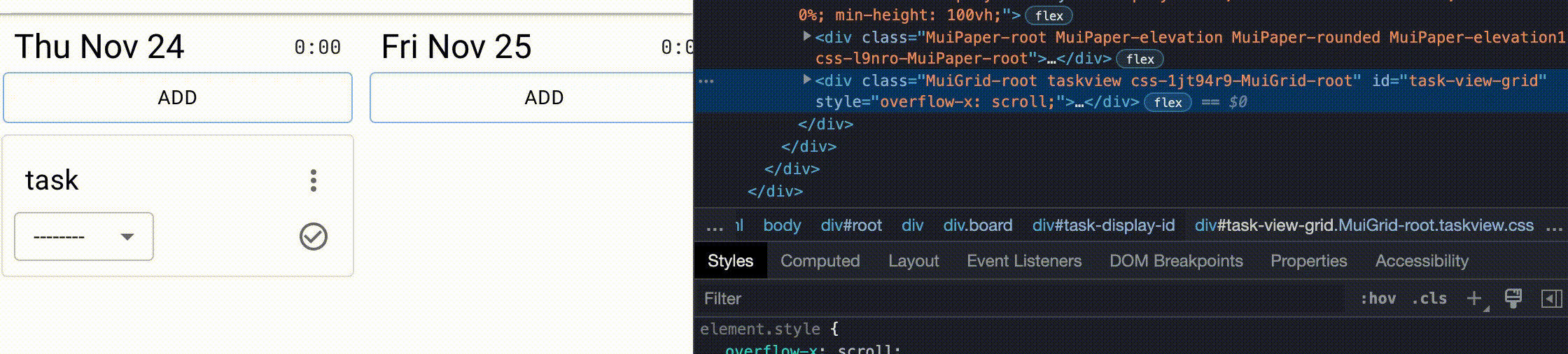
Task: Click the flex badge after min-height: 100vh
Action: [1049, 16]
